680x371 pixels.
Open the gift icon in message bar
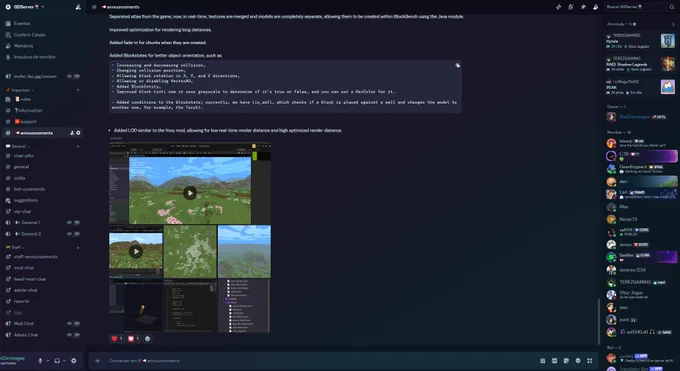tap(543, 361)
